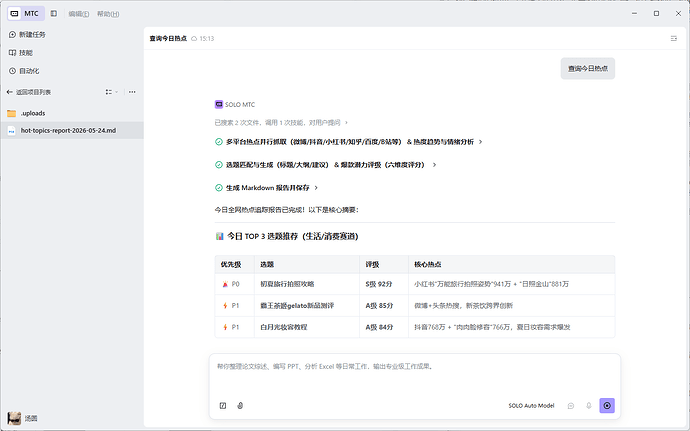Viewport: 690px width, 431px height.
Task: Click the microphone voice input icon
Action: pyautogui.click(x=589, y=405)
